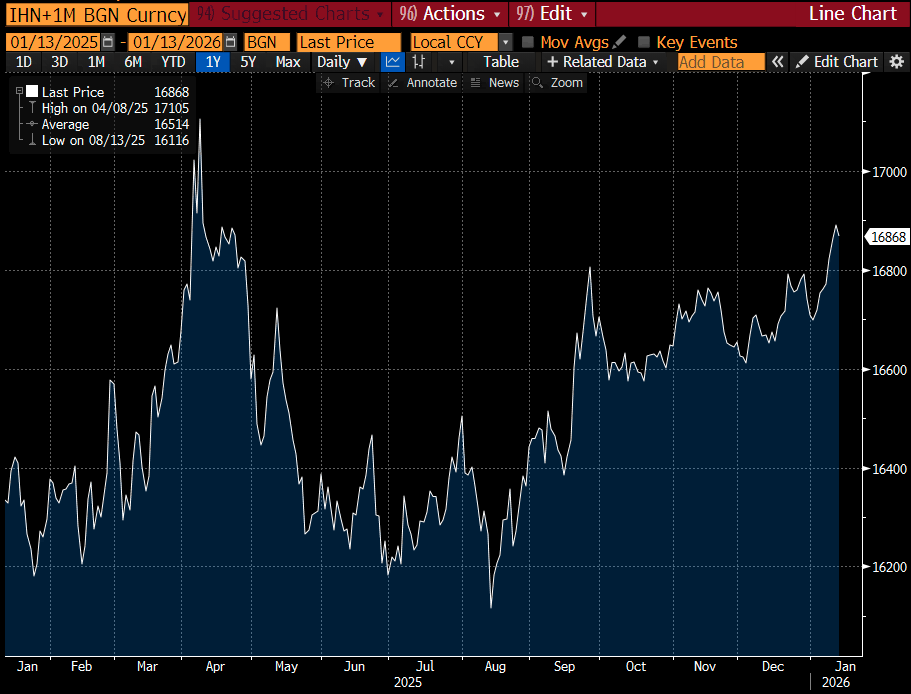Click the double-chevron collapse icon

click(778, 62)
